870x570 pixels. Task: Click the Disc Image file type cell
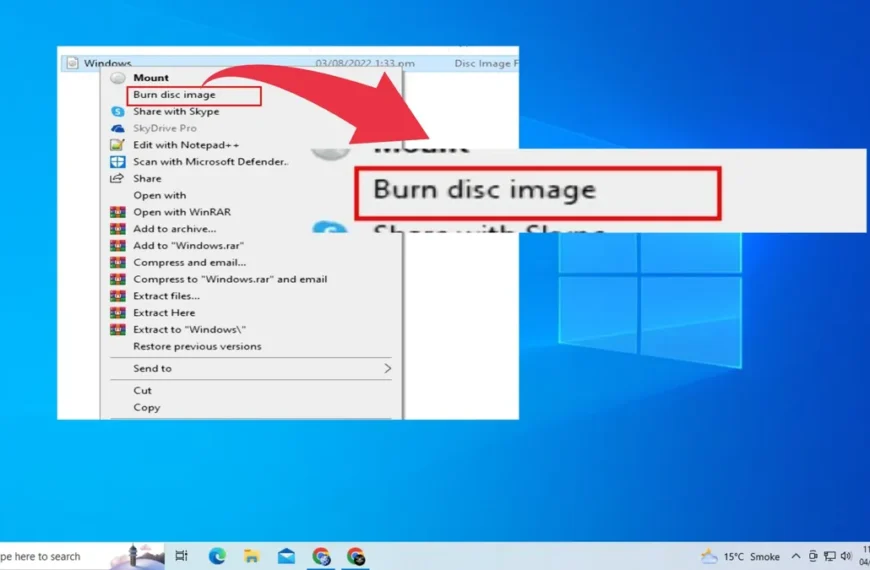tap(487, 63)
